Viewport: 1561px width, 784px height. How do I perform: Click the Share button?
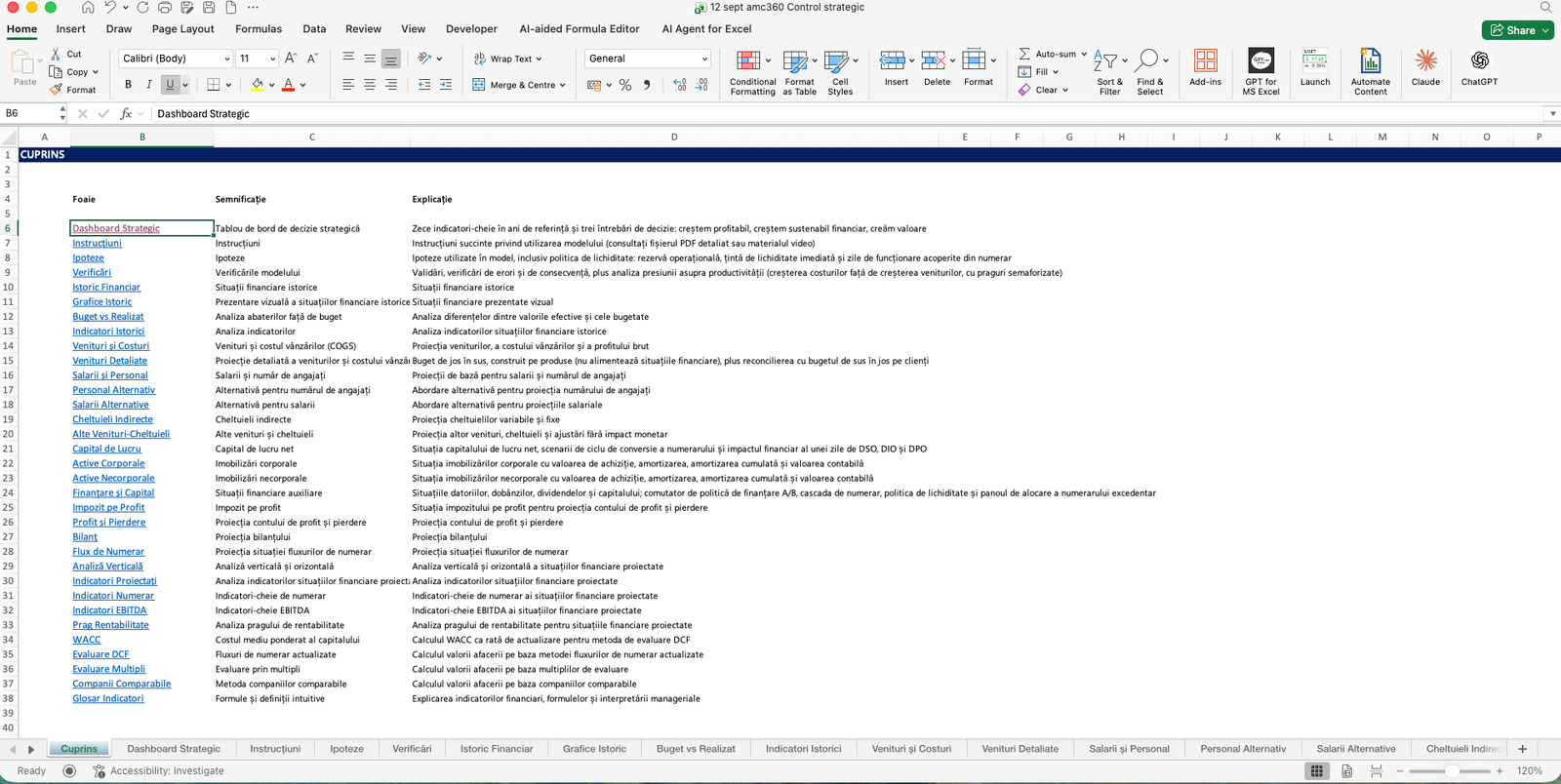click(1518, 30)
